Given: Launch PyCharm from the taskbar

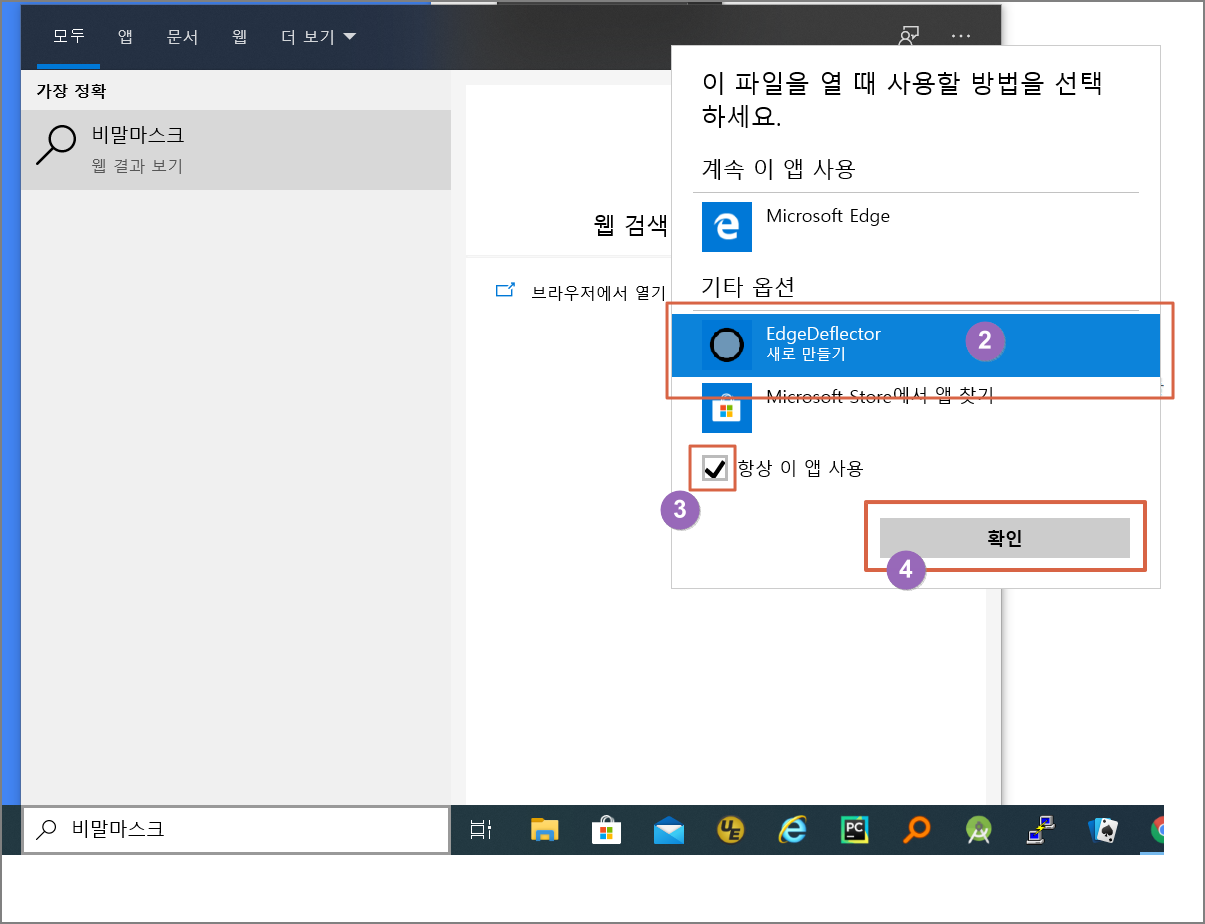Looking at the screenshot, I should tap(855, 829).
